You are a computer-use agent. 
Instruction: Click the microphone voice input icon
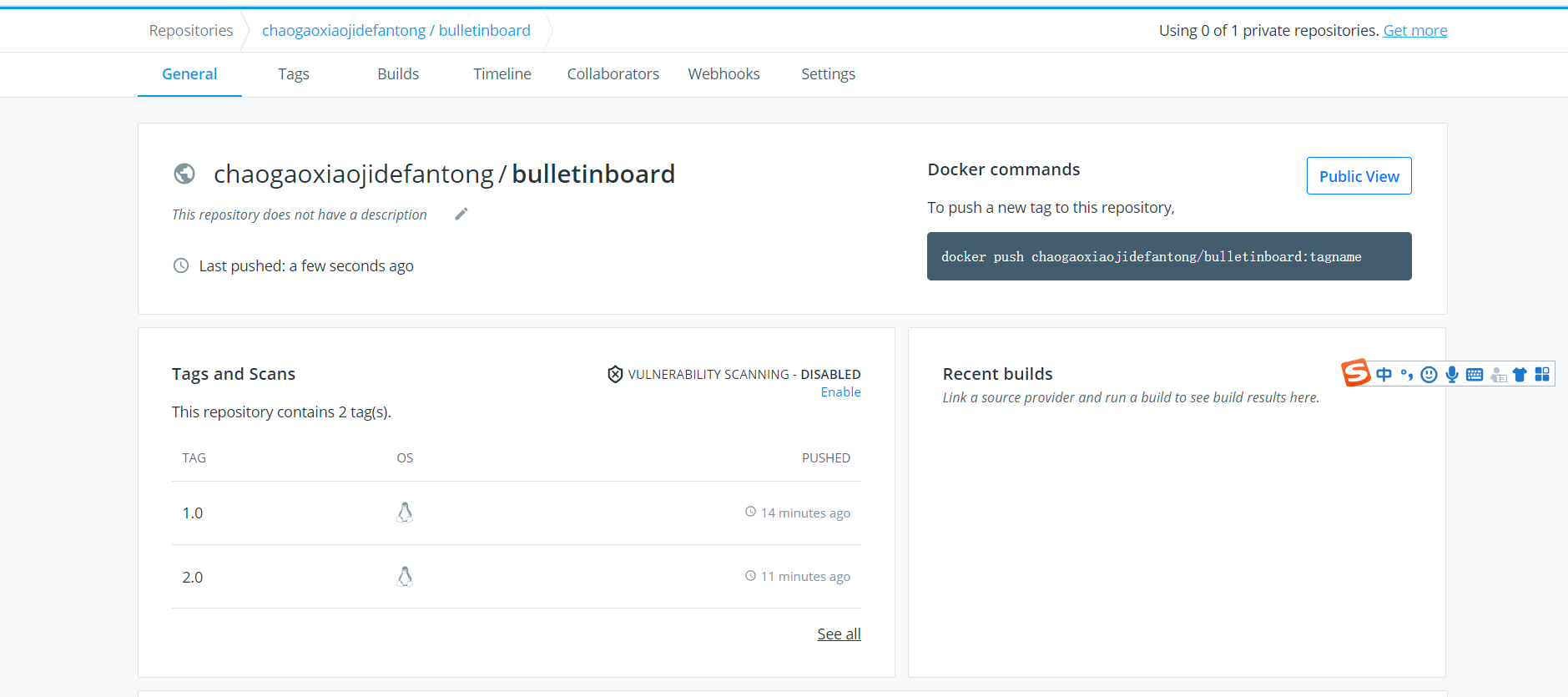(1452, 374)
